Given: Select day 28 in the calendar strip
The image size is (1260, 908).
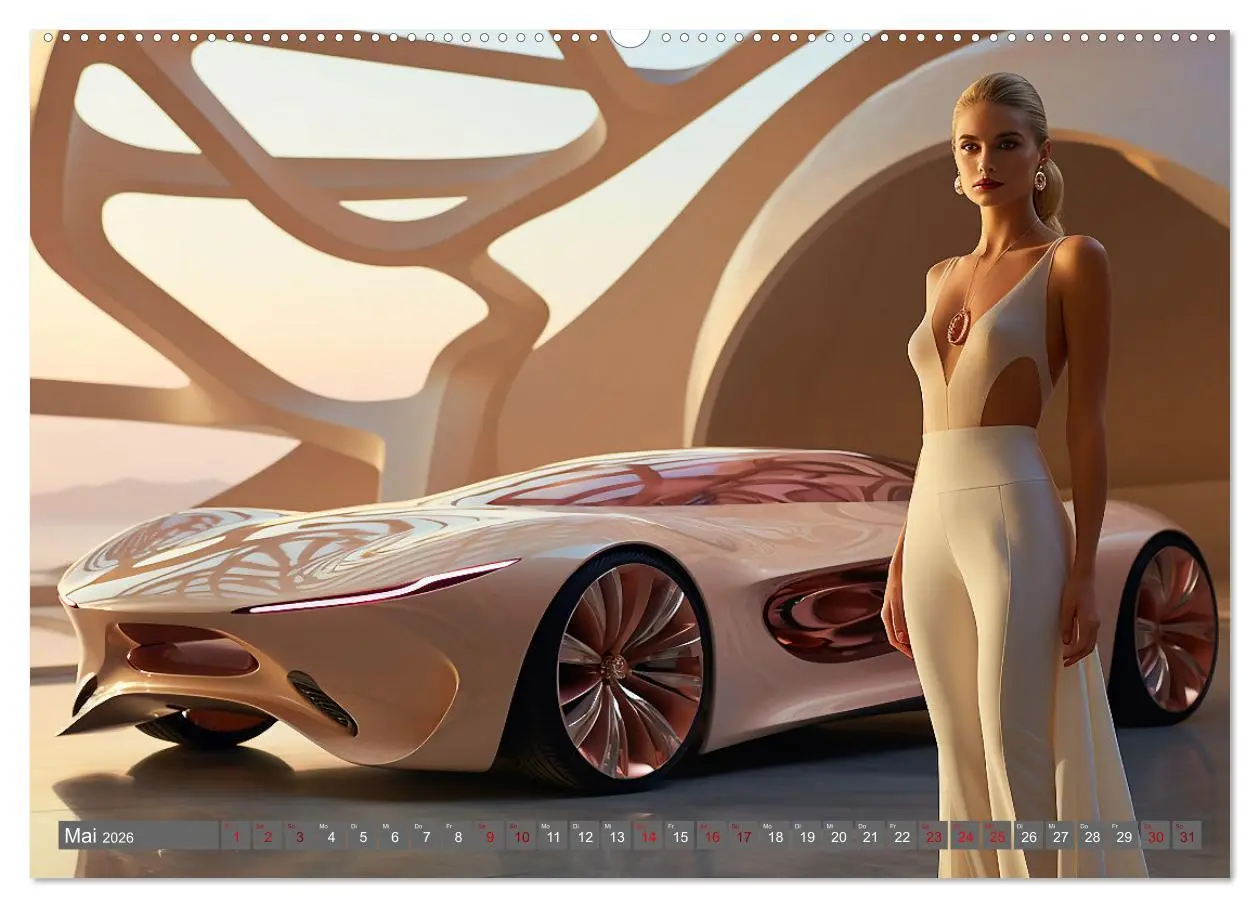Looking at the screenshot, I should coord(1092,836).
